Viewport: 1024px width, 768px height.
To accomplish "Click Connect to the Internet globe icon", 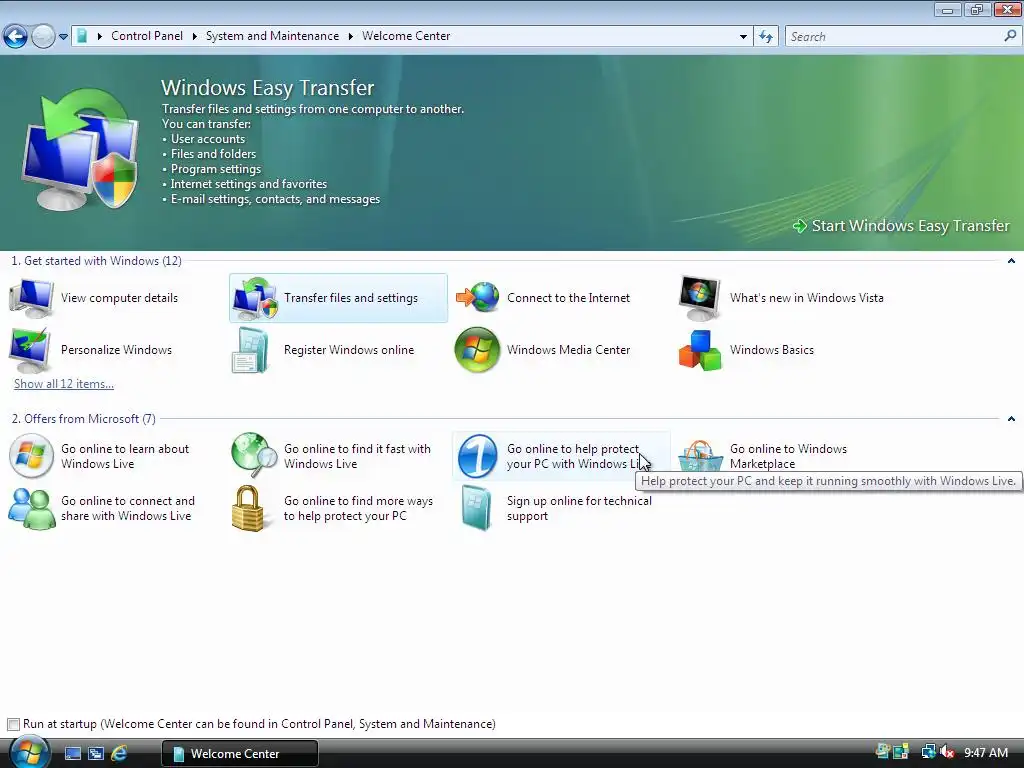I will coord(478,298).
